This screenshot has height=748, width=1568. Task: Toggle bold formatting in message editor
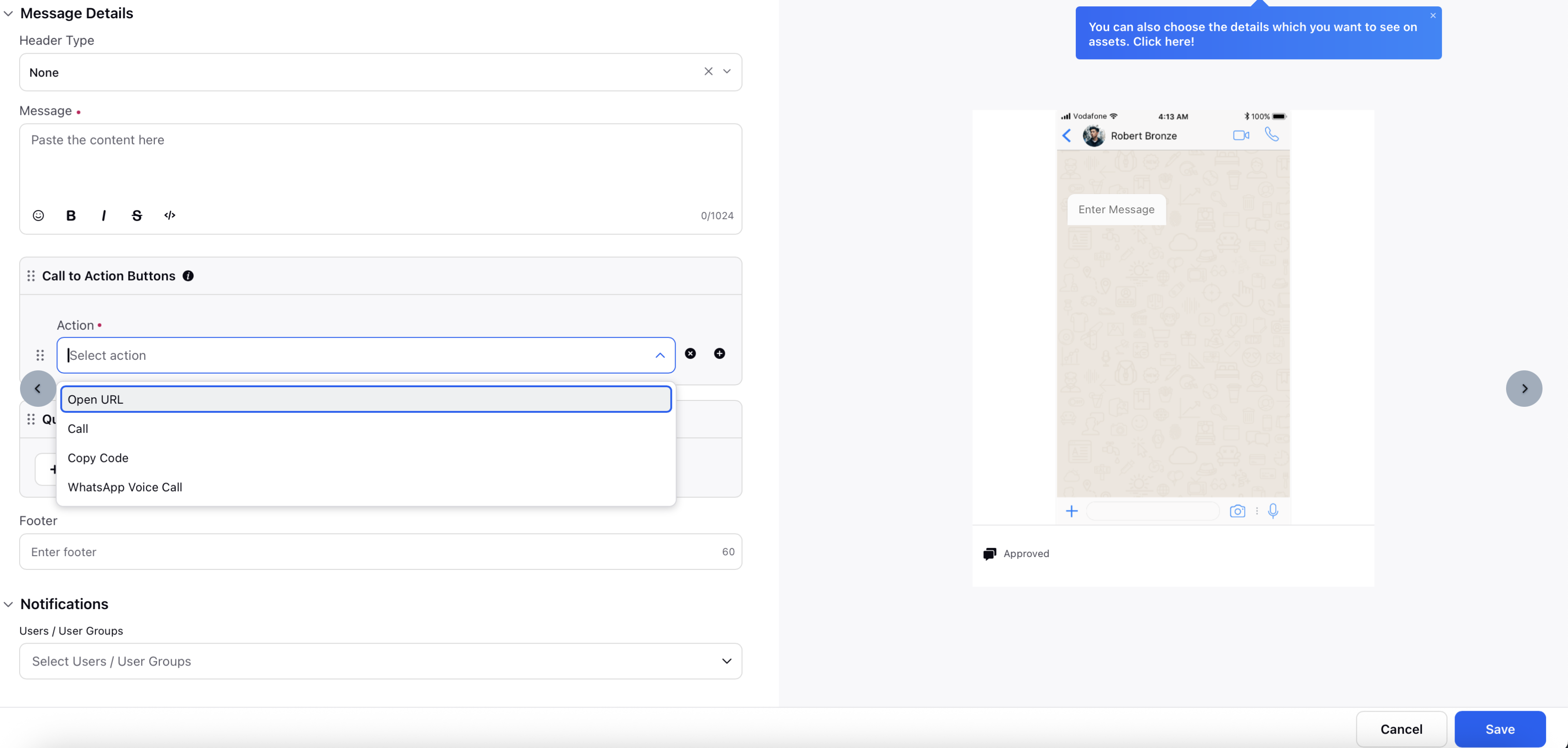tap(71, 215)
